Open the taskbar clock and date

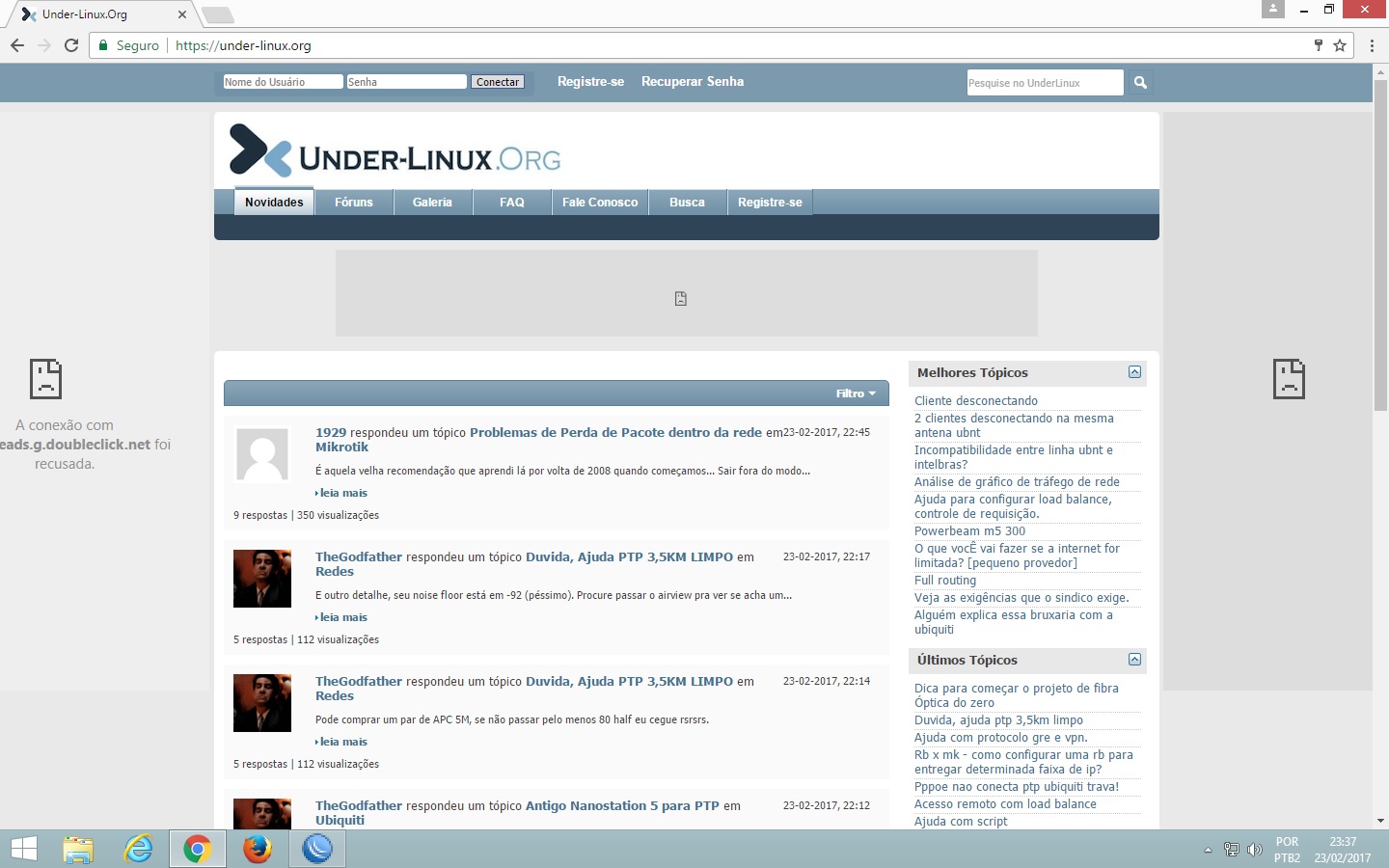1343,850
